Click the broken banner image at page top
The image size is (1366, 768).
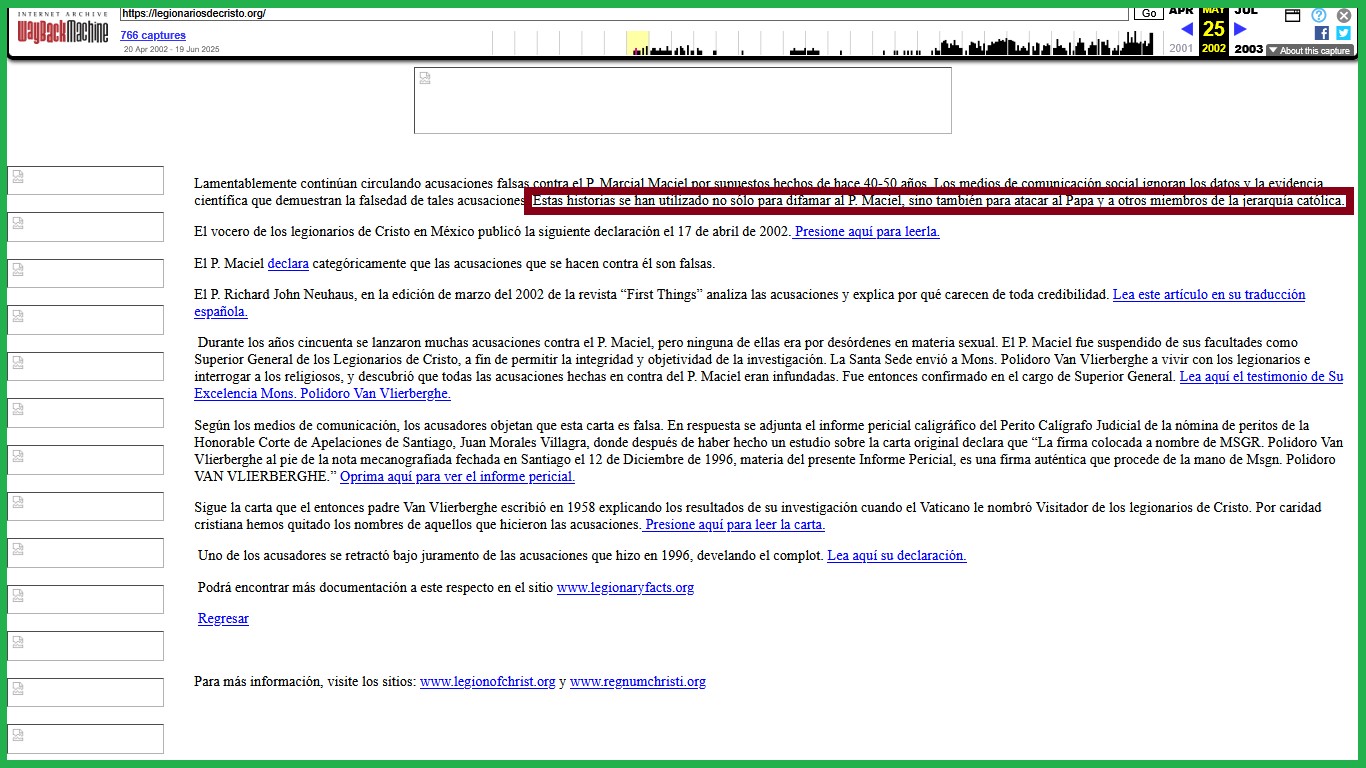click(x=683, y=100)
